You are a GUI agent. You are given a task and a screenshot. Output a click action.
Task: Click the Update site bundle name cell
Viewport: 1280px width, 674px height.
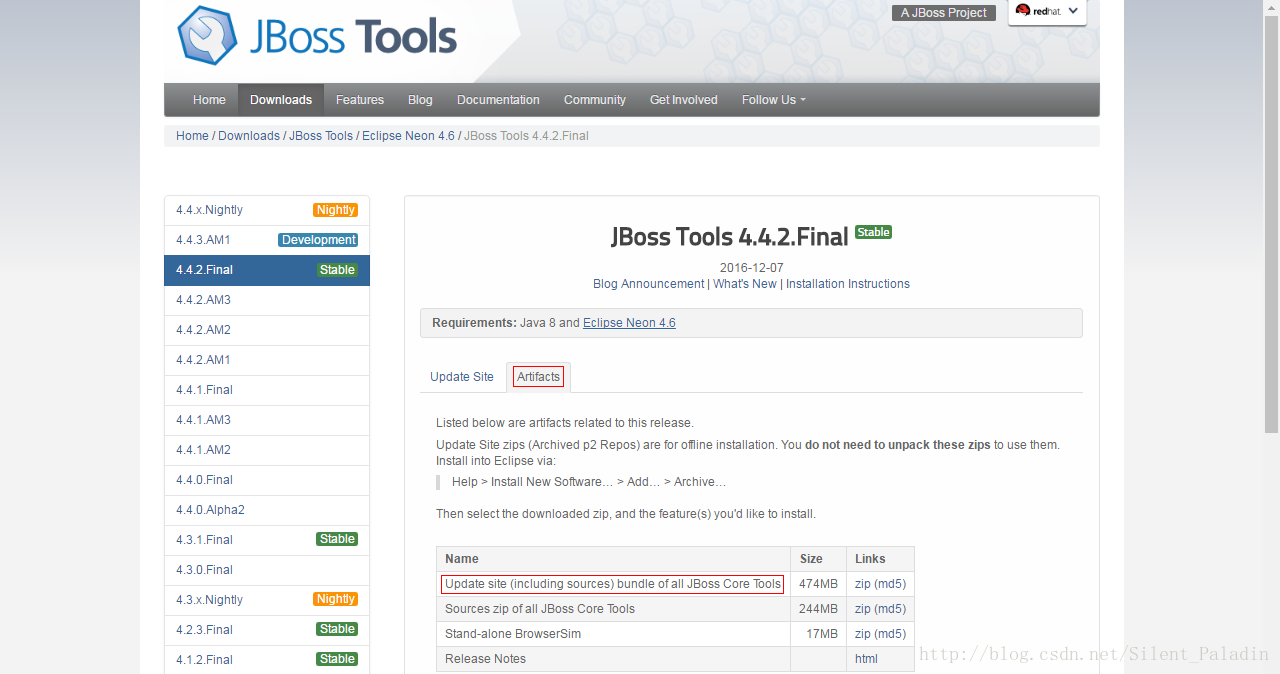613,584
